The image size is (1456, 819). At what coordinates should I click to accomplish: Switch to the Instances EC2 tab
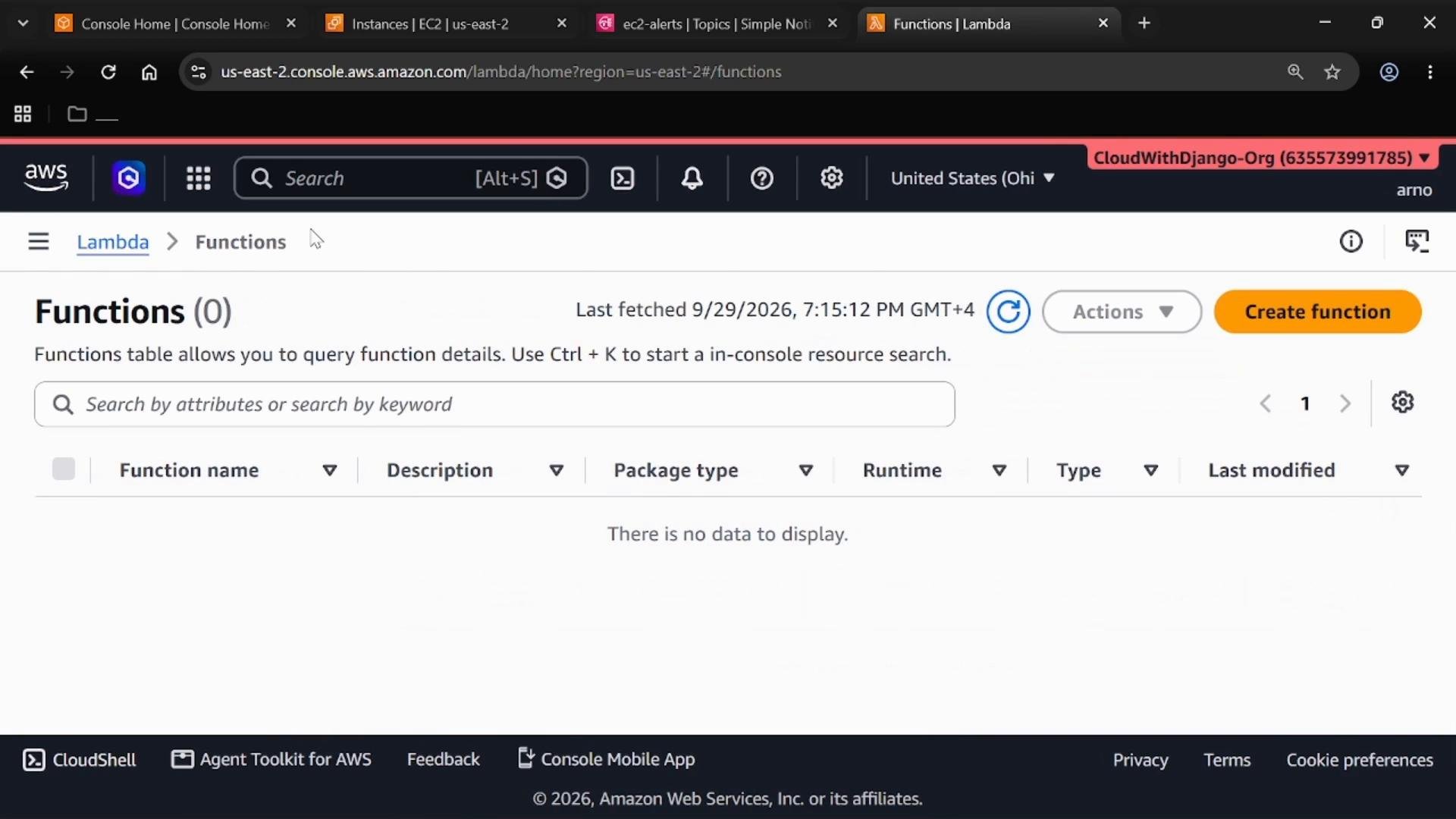coord(446,24)
